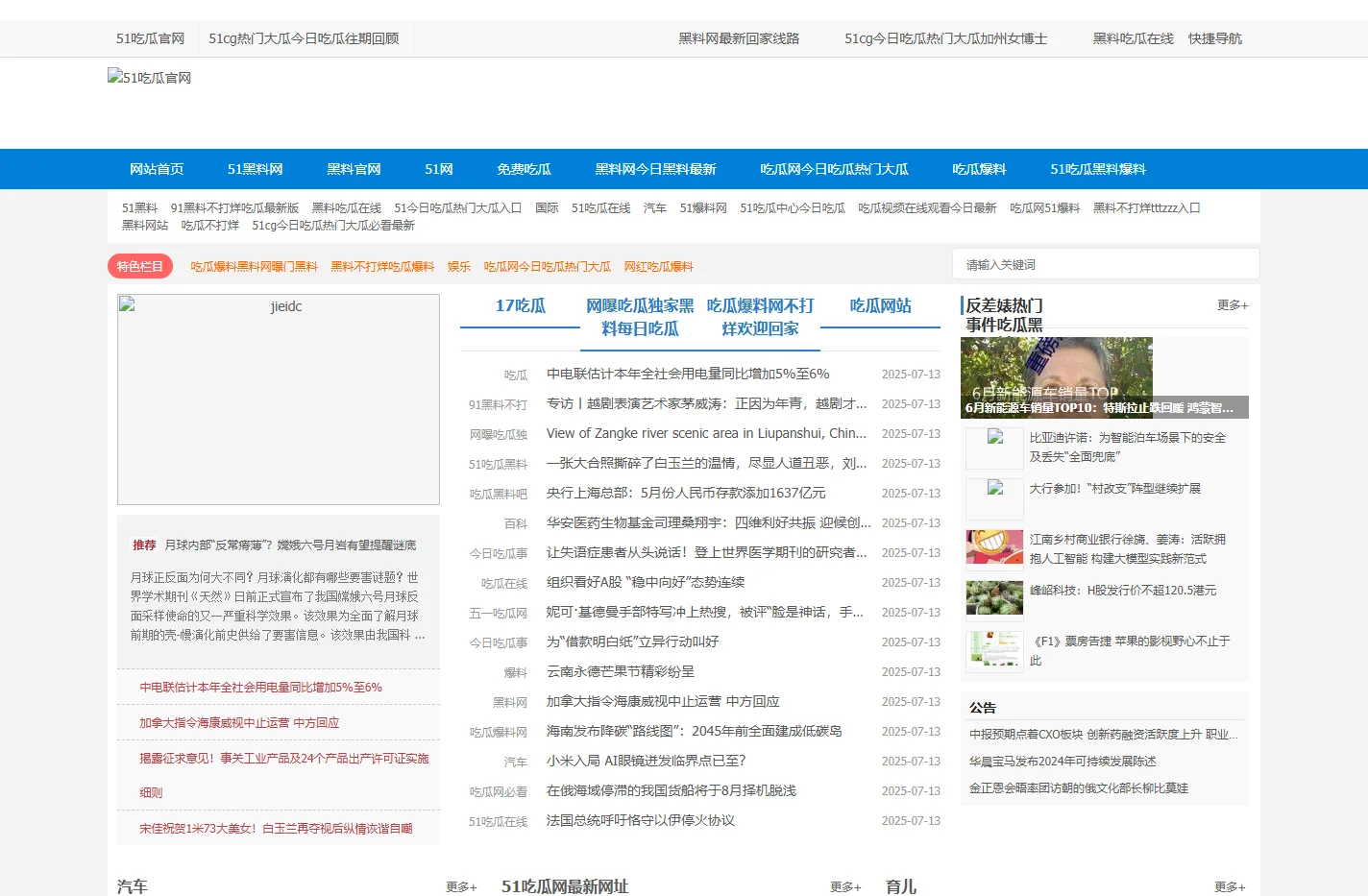The height and width of the screenshot is (896, 1368).
Task: Open the article 组织看好A股 “稳中向好”态势连续
Action: coord(646,583)
